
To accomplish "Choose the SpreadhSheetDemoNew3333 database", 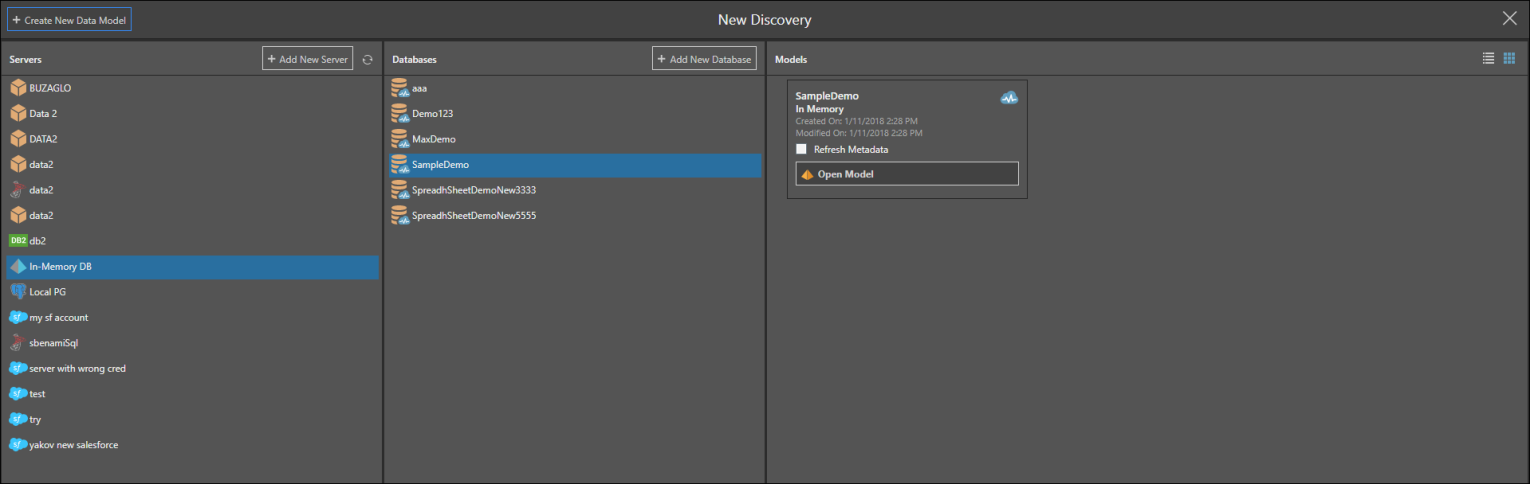I will click(474, 190).
